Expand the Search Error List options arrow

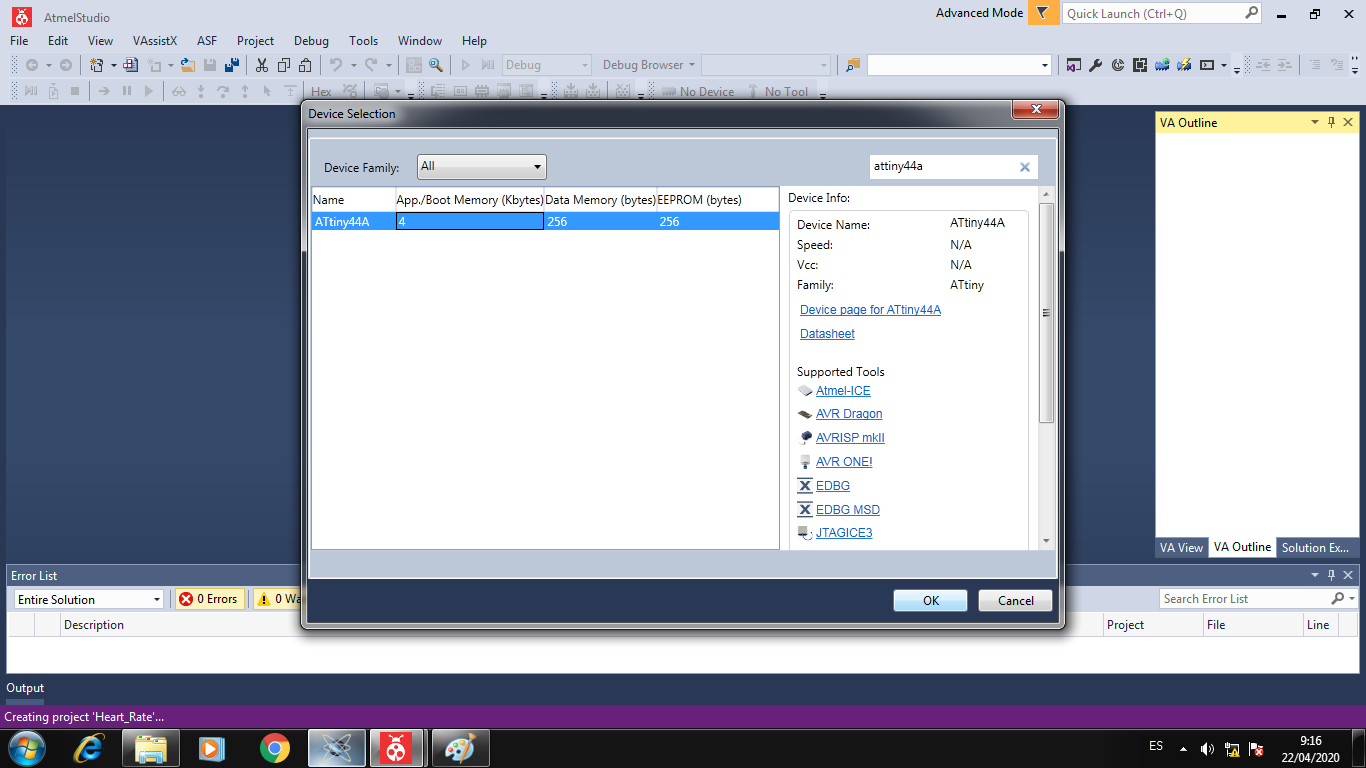coord(1352,599)
